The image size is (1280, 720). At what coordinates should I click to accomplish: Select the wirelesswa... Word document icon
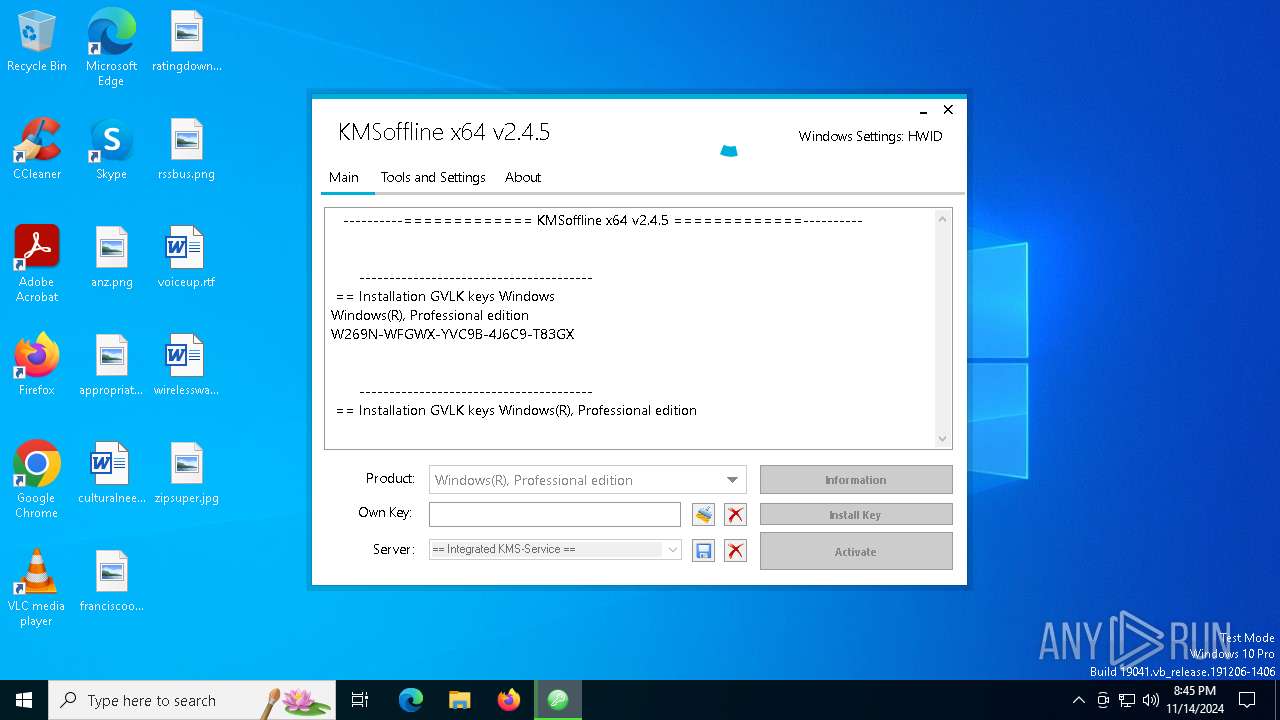coord(187,366)
